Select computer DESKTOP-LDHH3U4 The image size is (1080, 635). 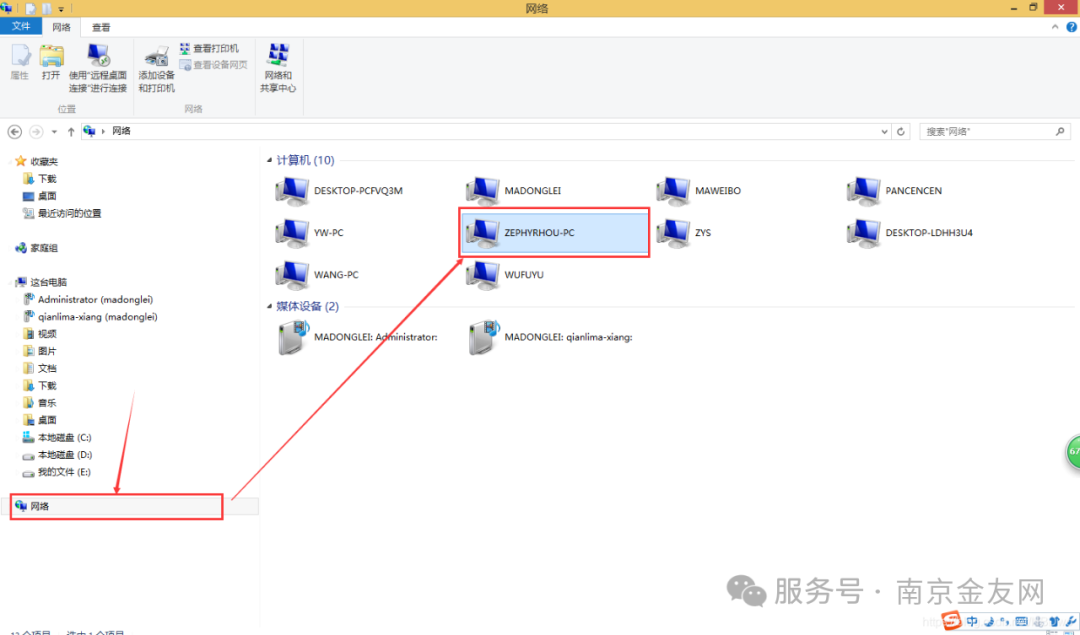pos(909,233)
